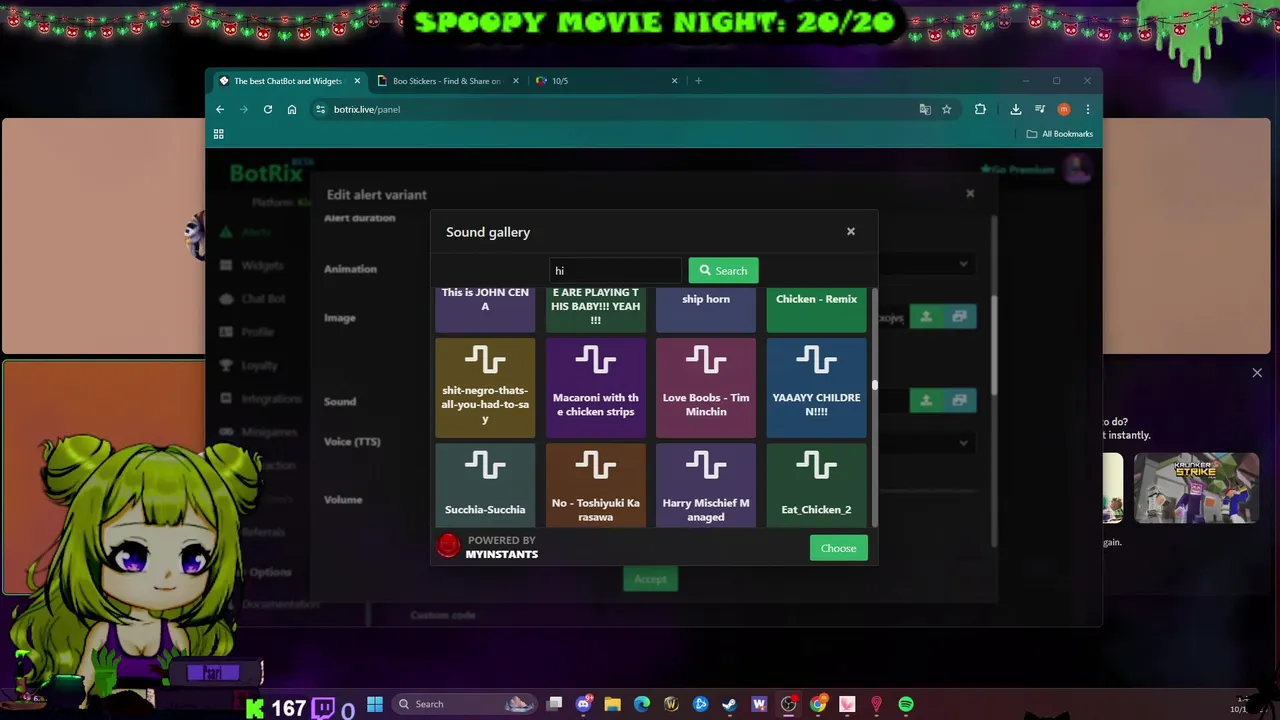Click the Myinstants red button logo
The image size is (1280, 720).
448,546
